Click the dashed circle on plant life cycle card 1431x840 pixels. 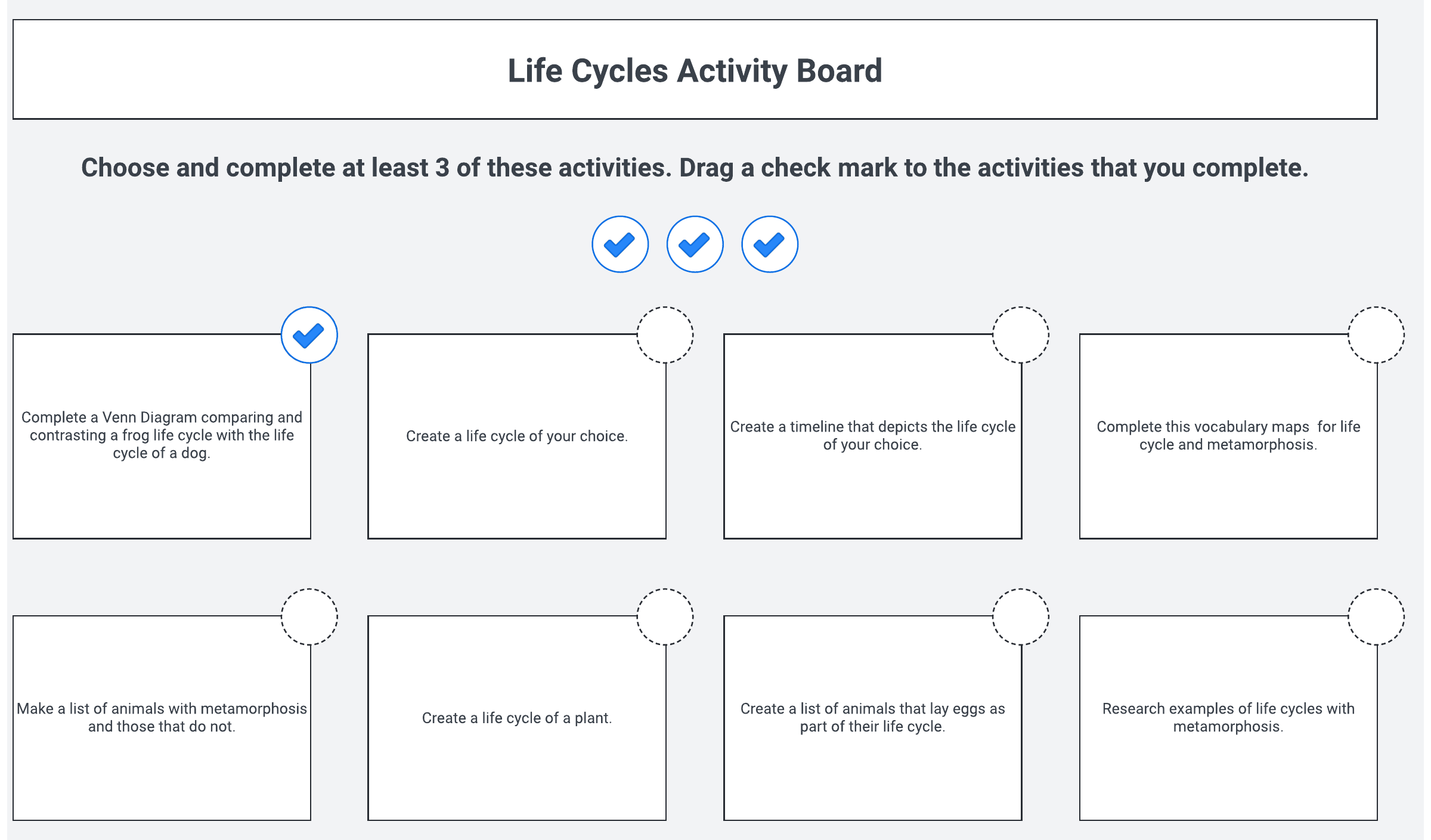pyautogui.click(x=665, y=617)
